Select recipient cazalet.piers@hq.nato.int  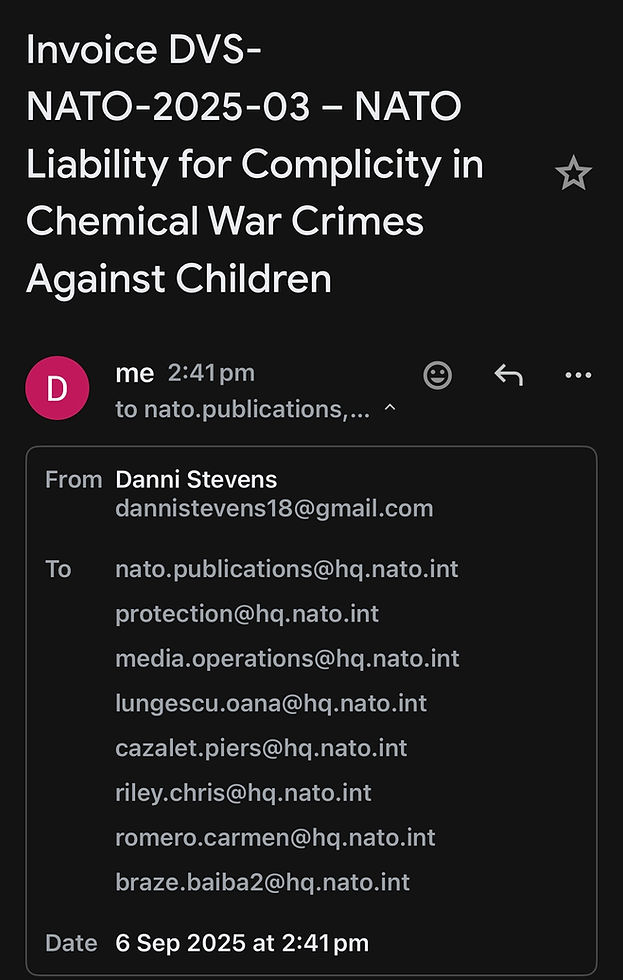tap(261, 748)
